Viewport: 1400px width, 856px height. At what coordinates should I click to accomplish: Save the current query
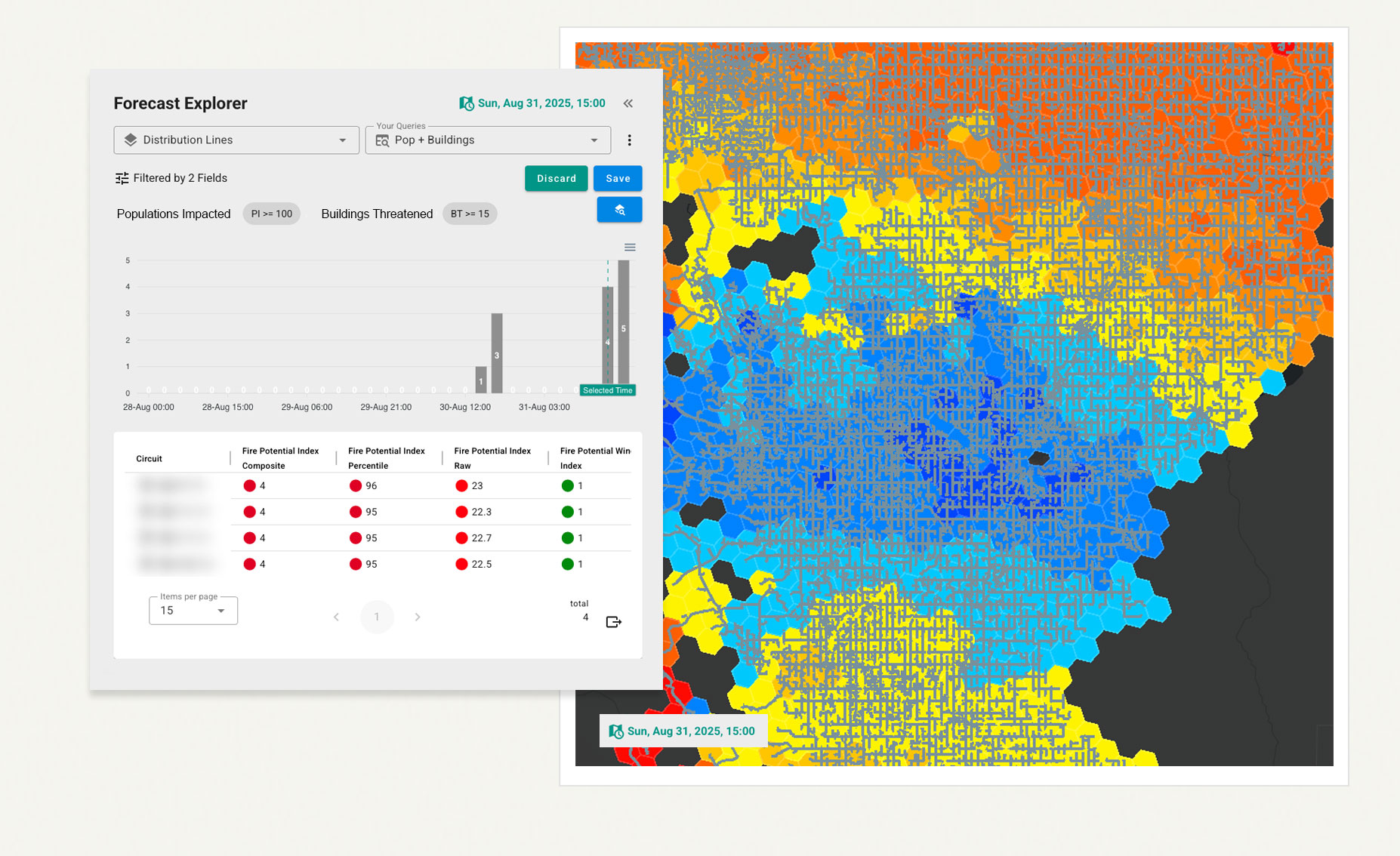coord(617,179)
